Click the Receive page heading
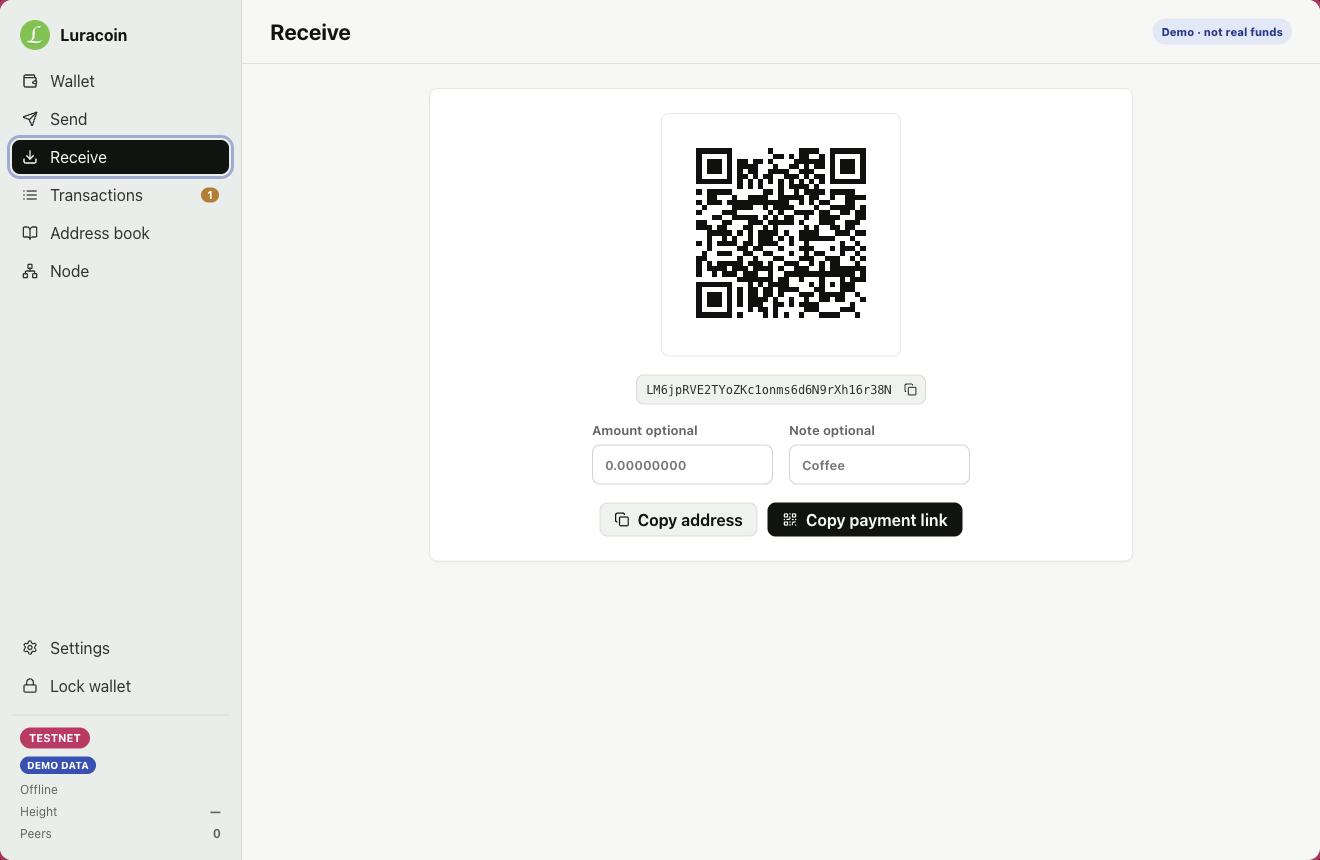Image resolution: width=1320 pixels, height=860 pixels. click(x=310, y=33)
